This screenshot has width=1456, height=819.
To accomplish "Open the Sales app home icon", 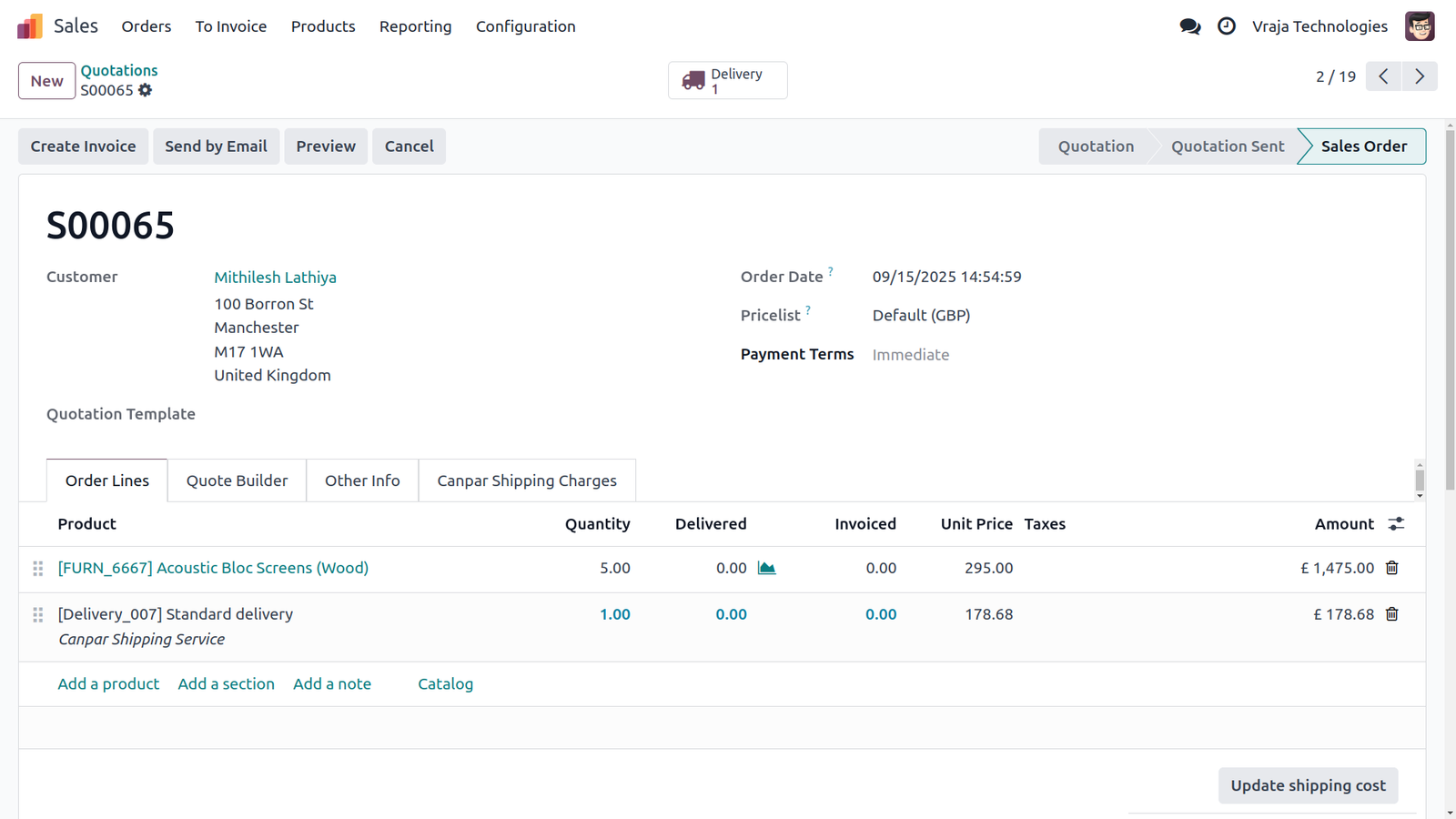I will pos(30,26).
